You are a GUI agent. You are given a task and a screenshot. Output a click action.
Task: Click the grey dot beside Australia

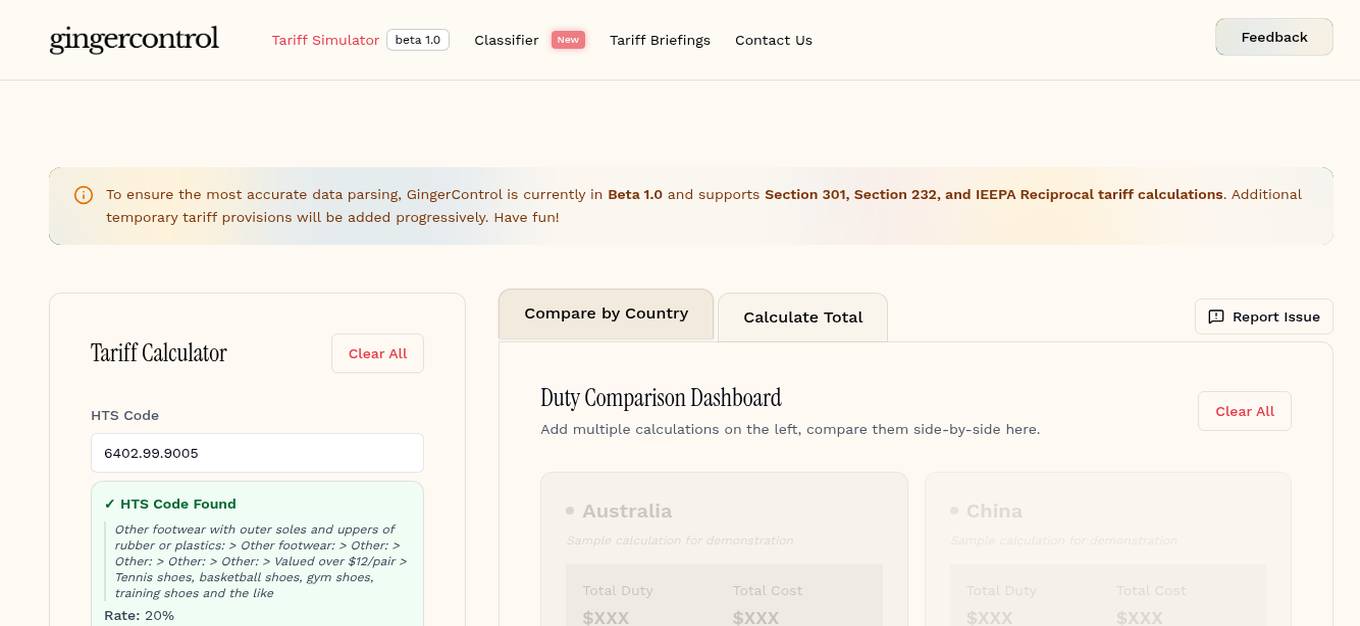569,510
